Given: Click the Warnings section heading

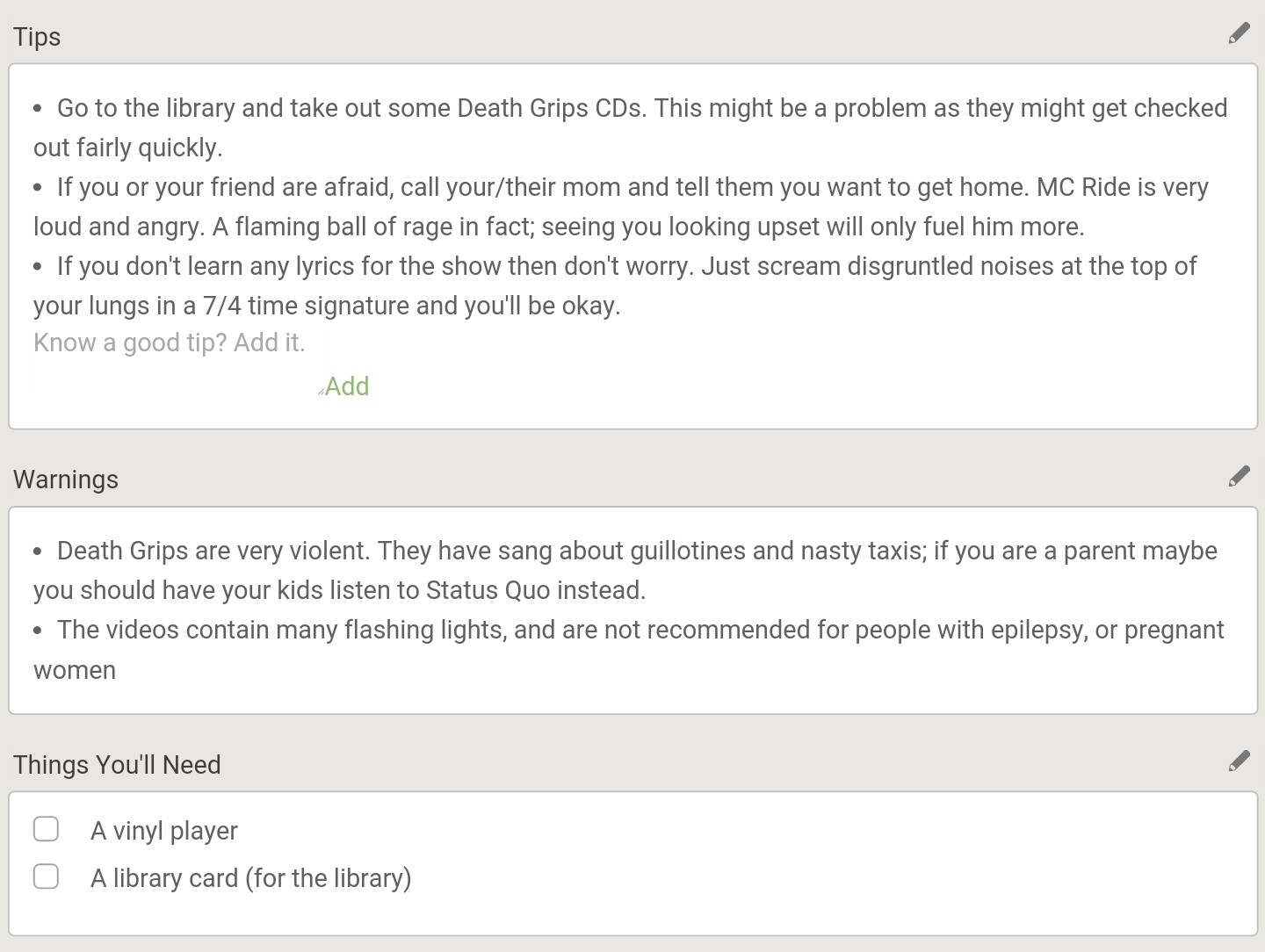Looking at the screenshot, I should click(66, 480).
